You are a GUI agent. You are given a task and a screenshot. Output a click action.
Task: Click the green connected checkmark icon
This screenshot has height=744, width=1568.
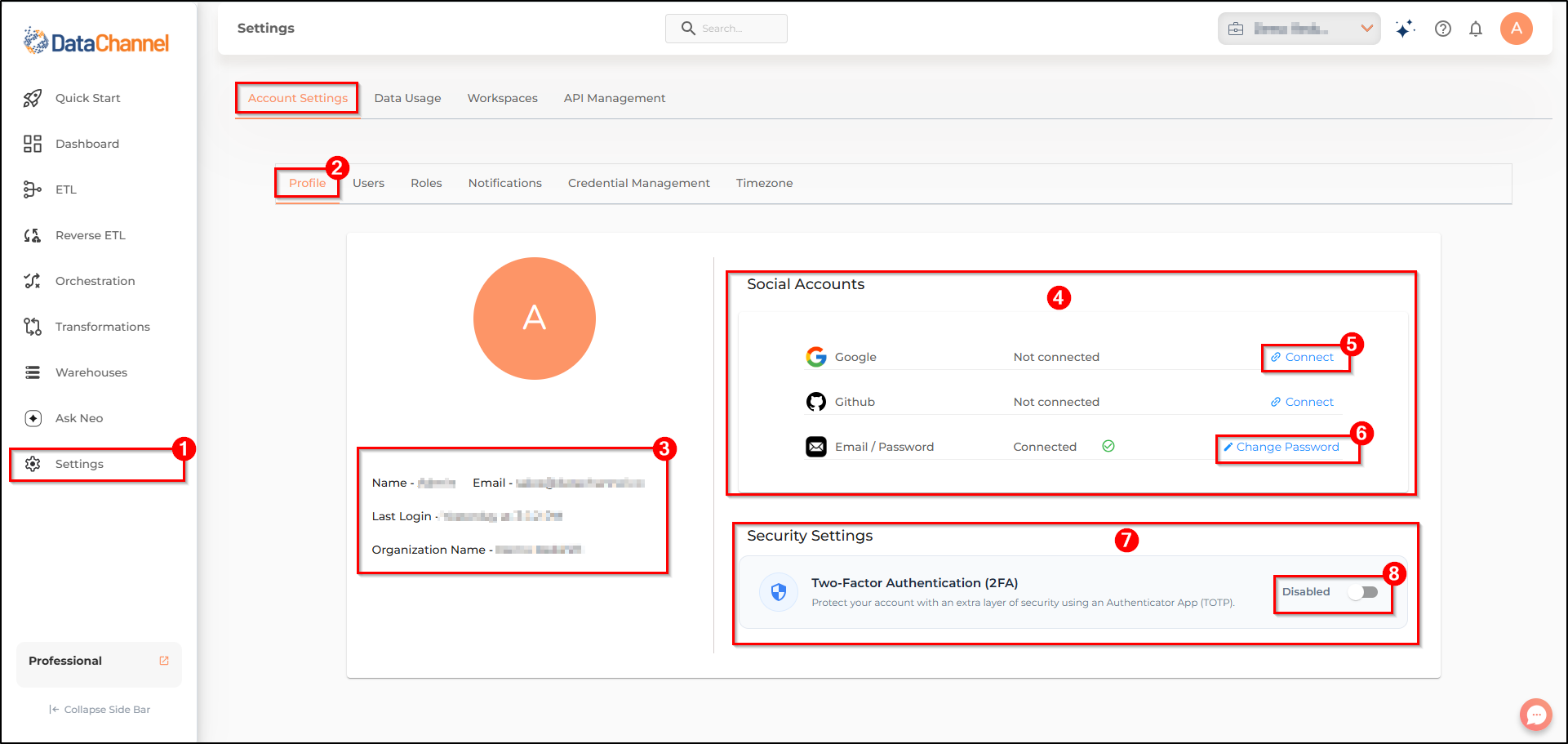pos(1108,446)
